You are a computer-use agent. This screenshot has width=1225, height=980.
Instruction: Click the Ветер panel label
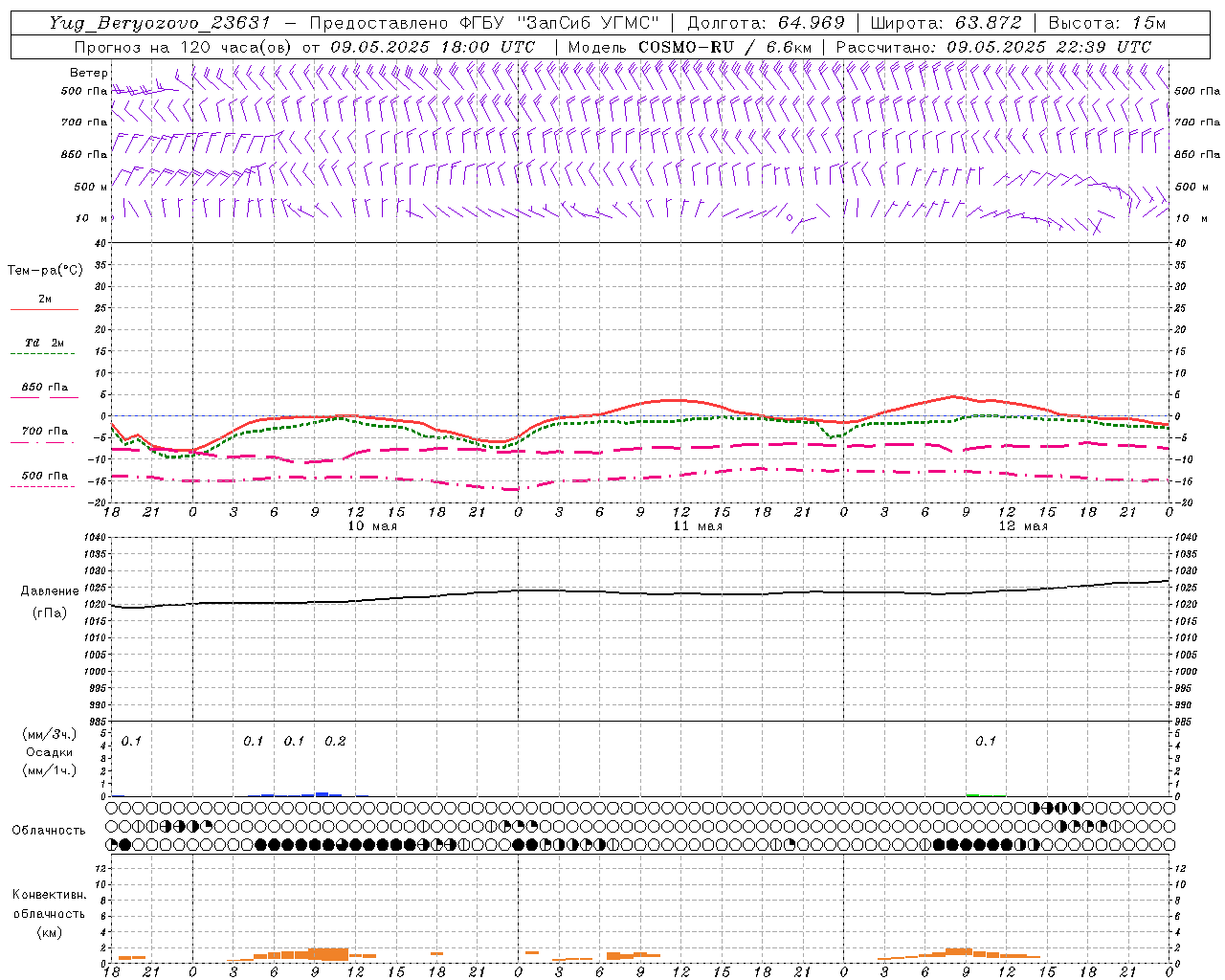(x=89, y=73)
